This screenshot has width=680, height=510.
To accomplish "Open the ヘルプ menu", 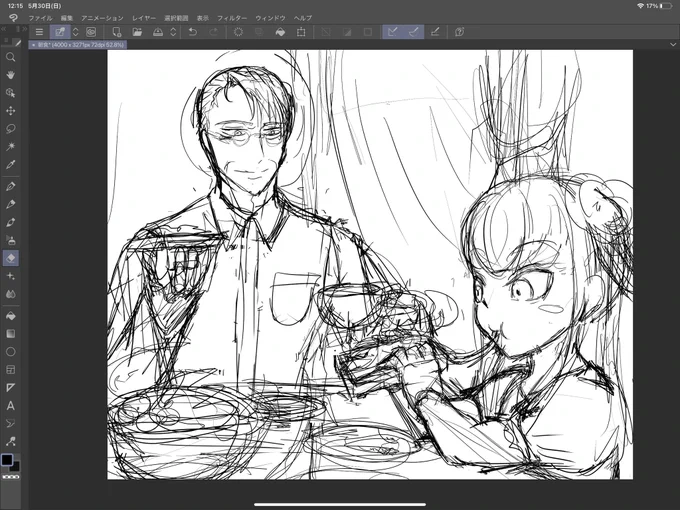I will pyautogui.click(x=303, y=18).
